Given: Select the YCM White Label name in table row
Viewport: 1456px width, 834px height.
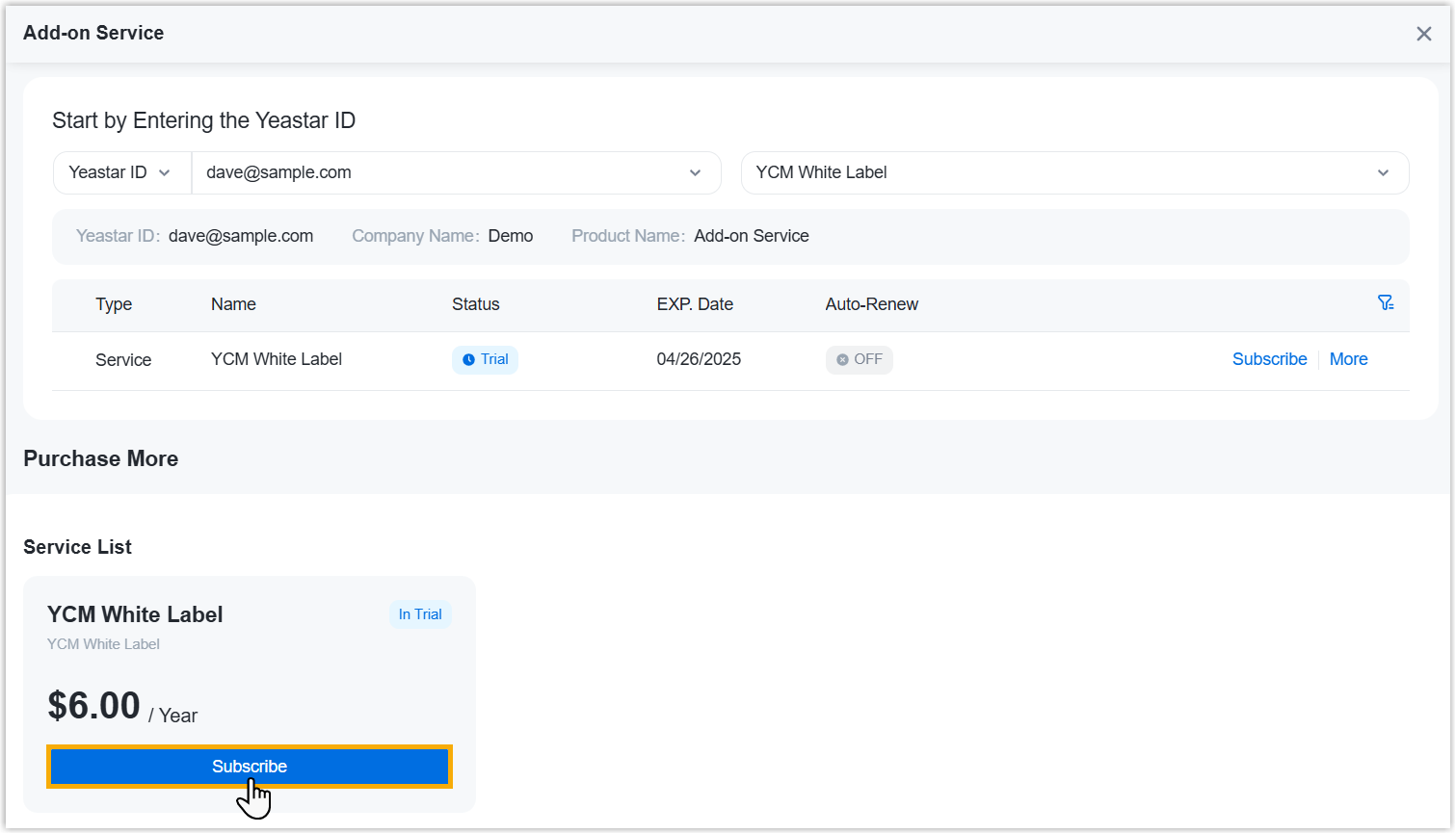Looking at the screenshot, I should (277, 359).
